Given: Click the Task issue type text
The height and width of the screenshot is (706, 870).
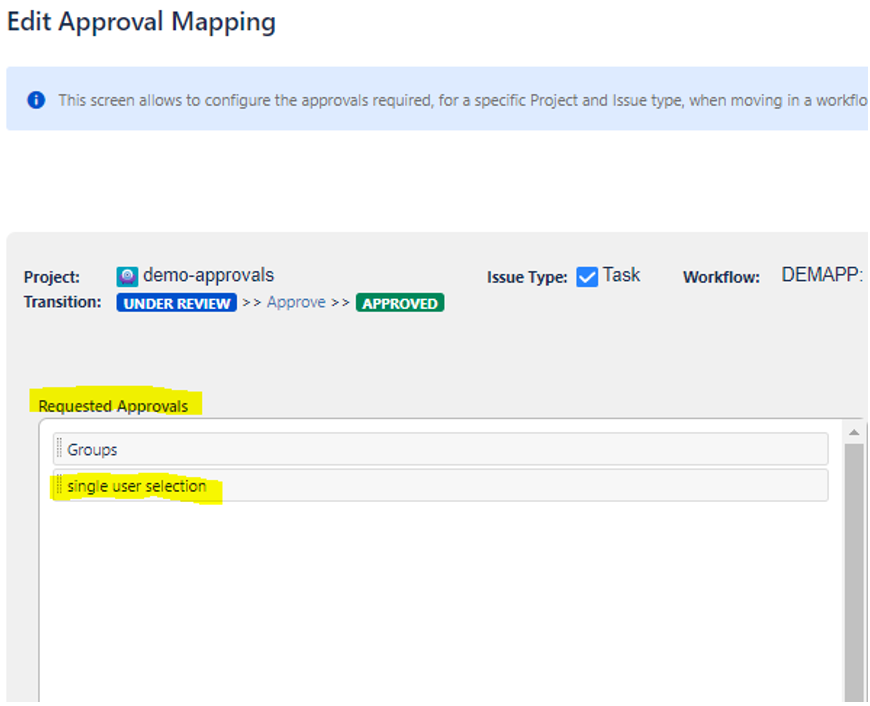Looking at the screenshot, I should point(621,275).
